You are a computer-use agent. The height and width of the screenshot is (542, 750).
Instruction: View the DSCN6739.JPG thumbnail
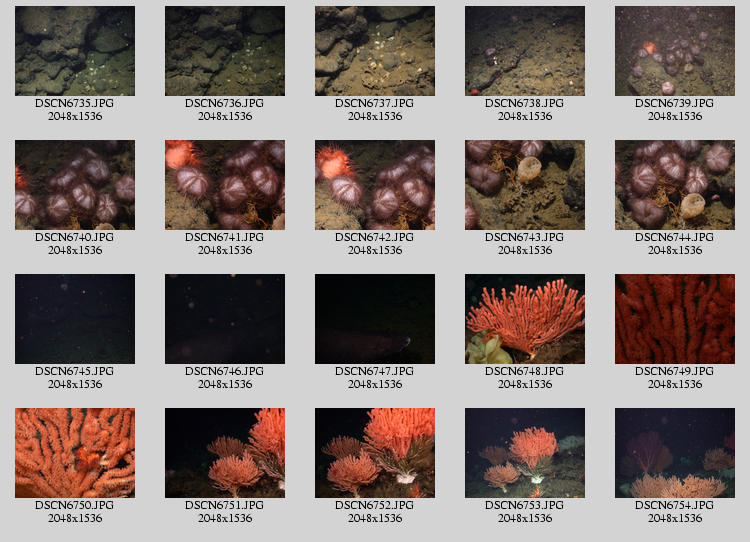675,51
